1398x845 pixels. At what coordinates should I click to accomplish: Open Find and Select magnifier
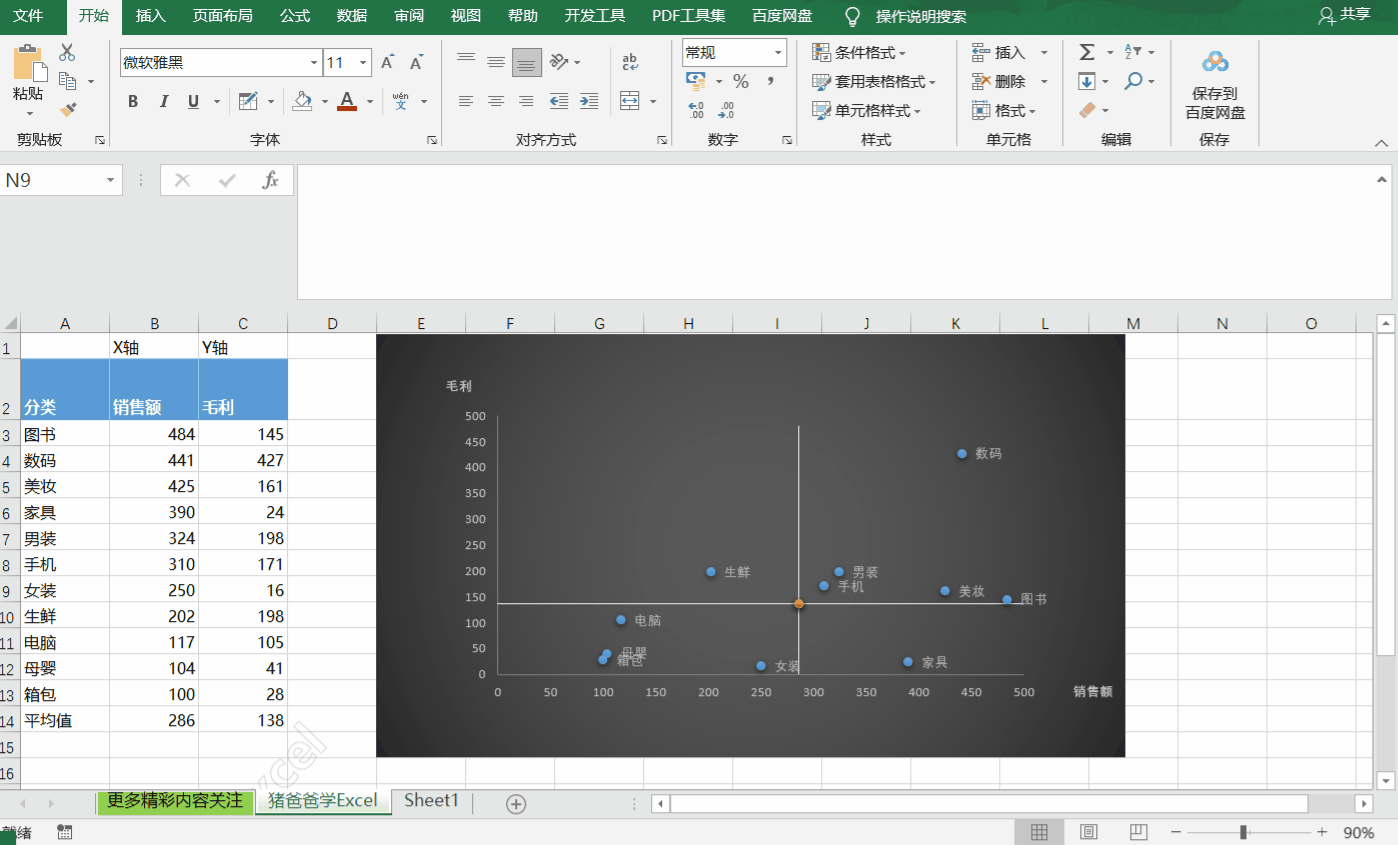click(x=1133, y=81)
